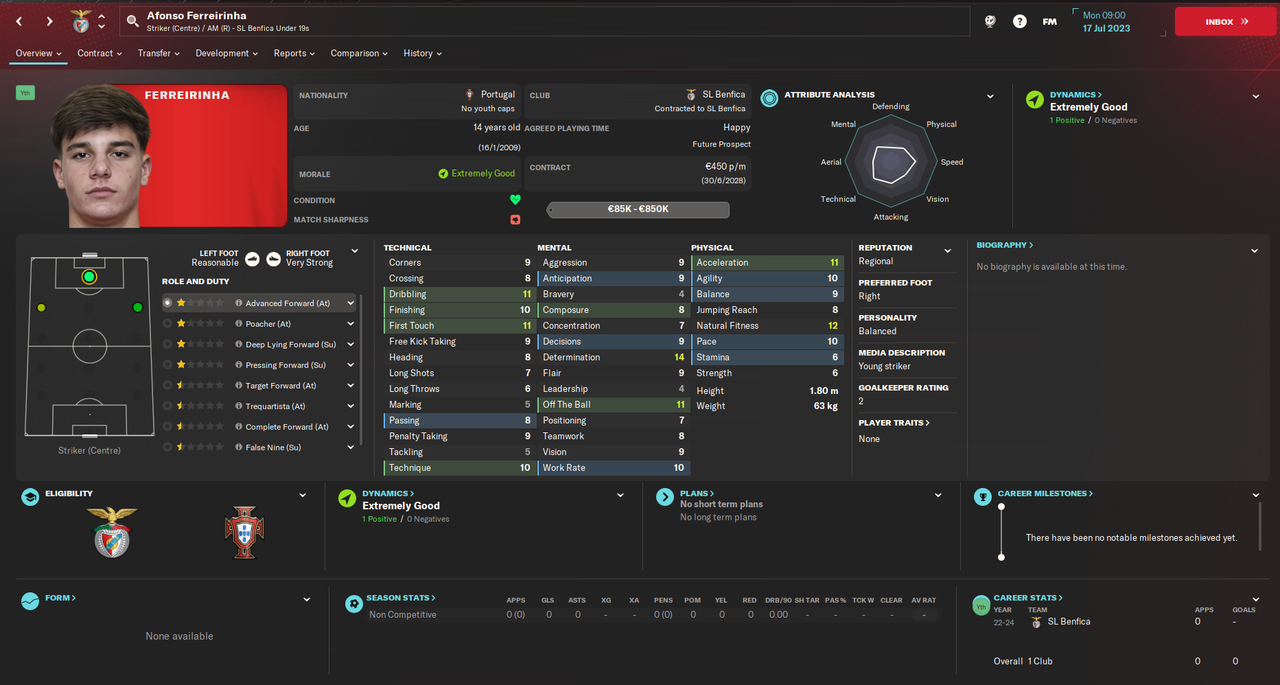Click the Eligibility graduation cap icon
The image size is (1280, 685).
click(30, 496)
